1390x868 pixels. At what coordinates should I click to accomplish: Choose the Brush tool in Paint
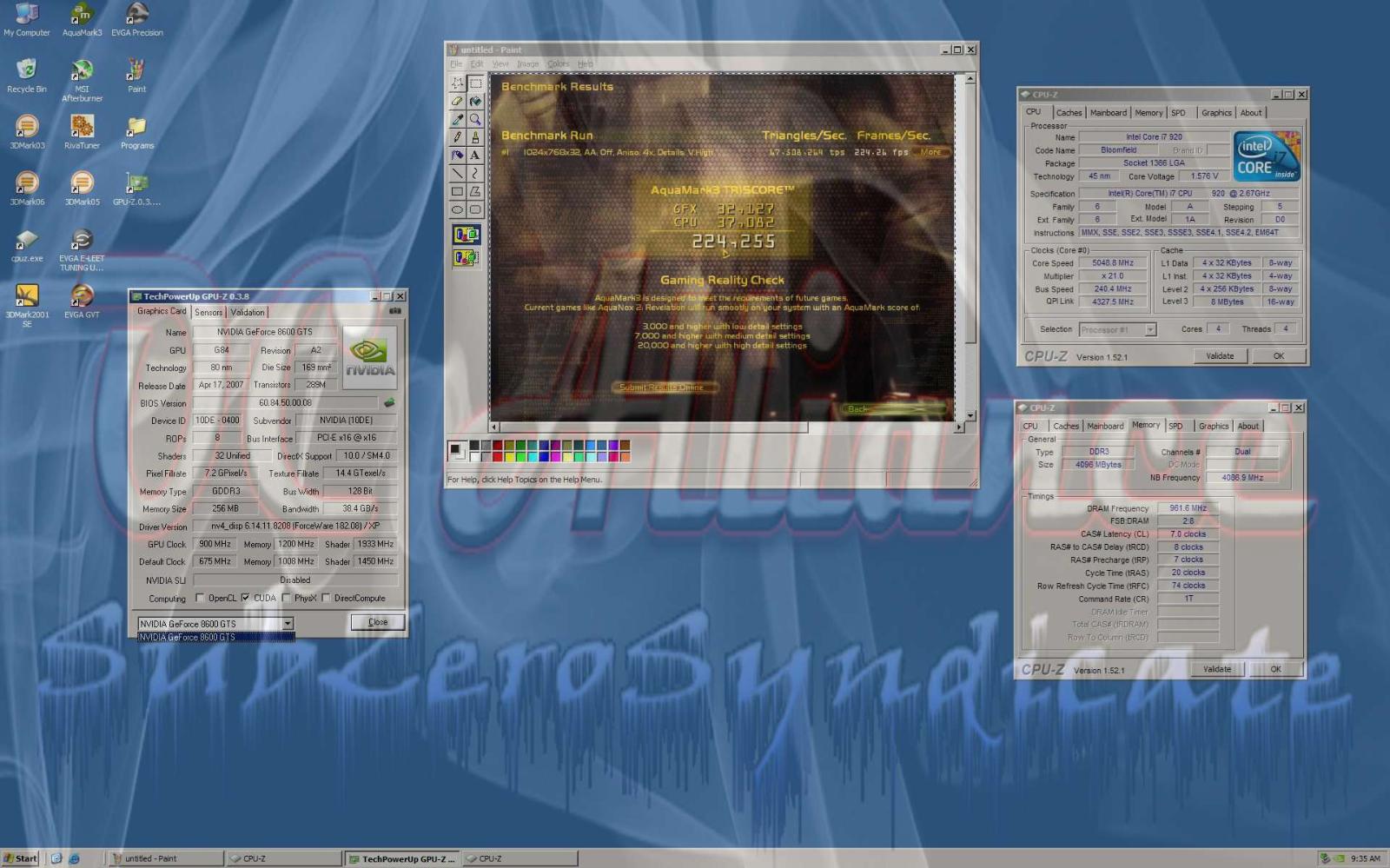475,137
